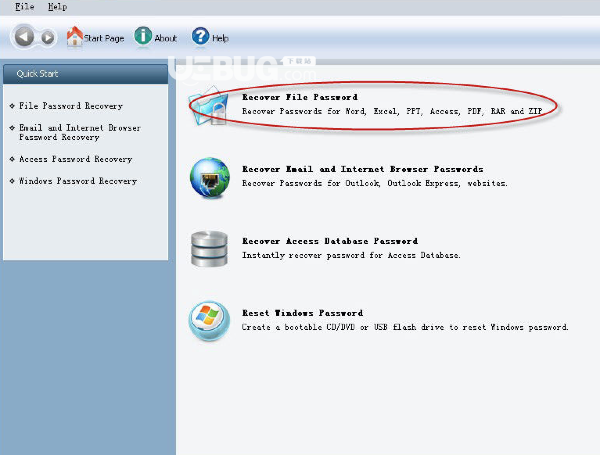Click the folder with lock icon
600x455 pixels.
209,105
